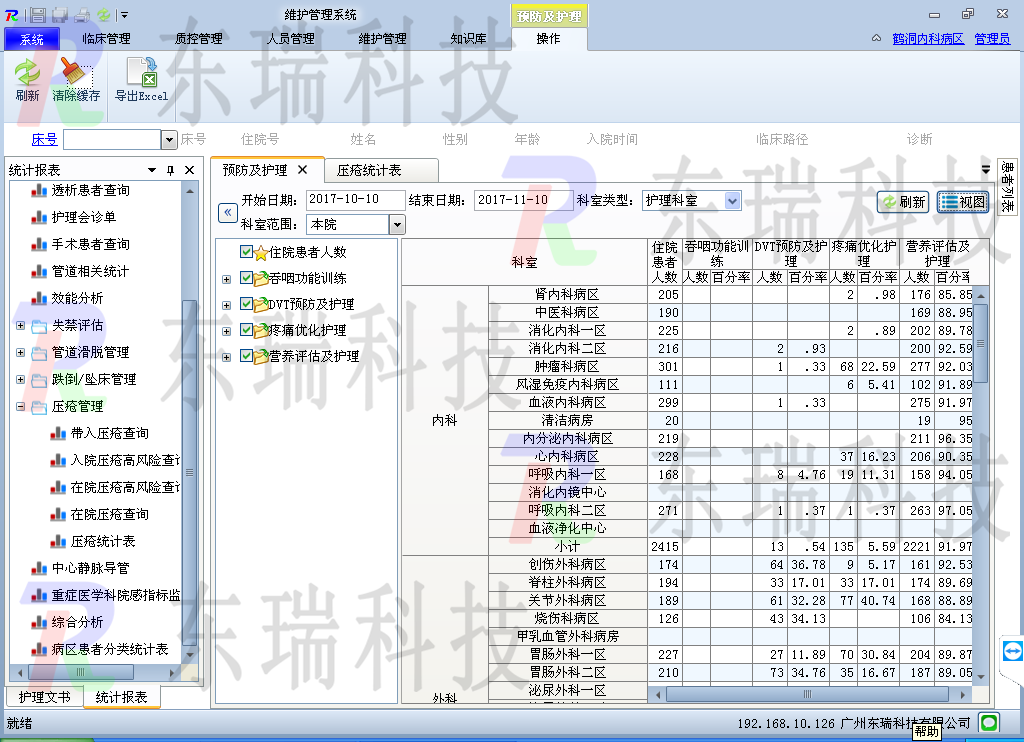Open 透析患者查询 report
This screenshot has height=742, width=1024.
click(90, 190)
